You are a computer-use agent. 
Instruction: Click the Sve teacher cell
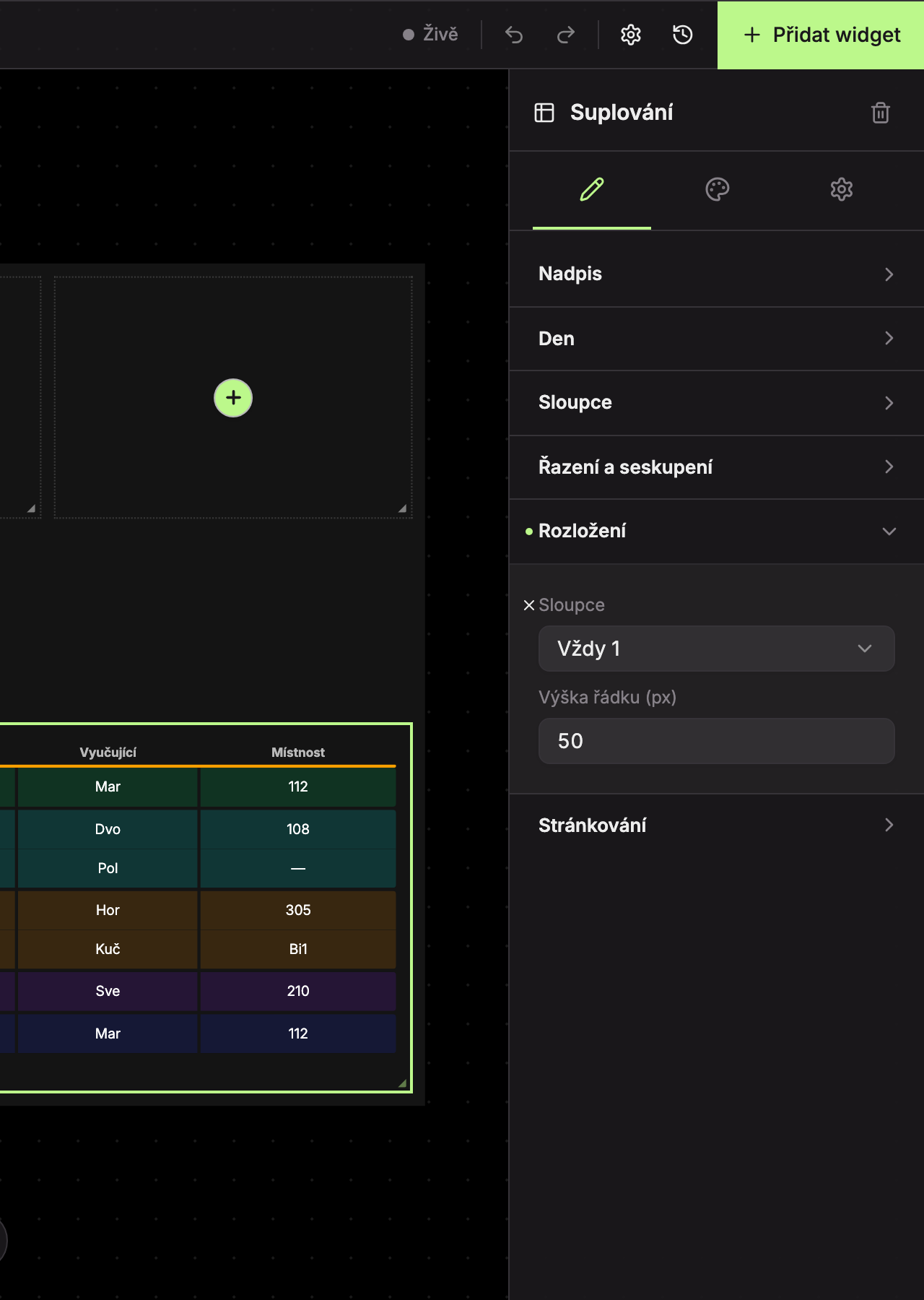108,991
